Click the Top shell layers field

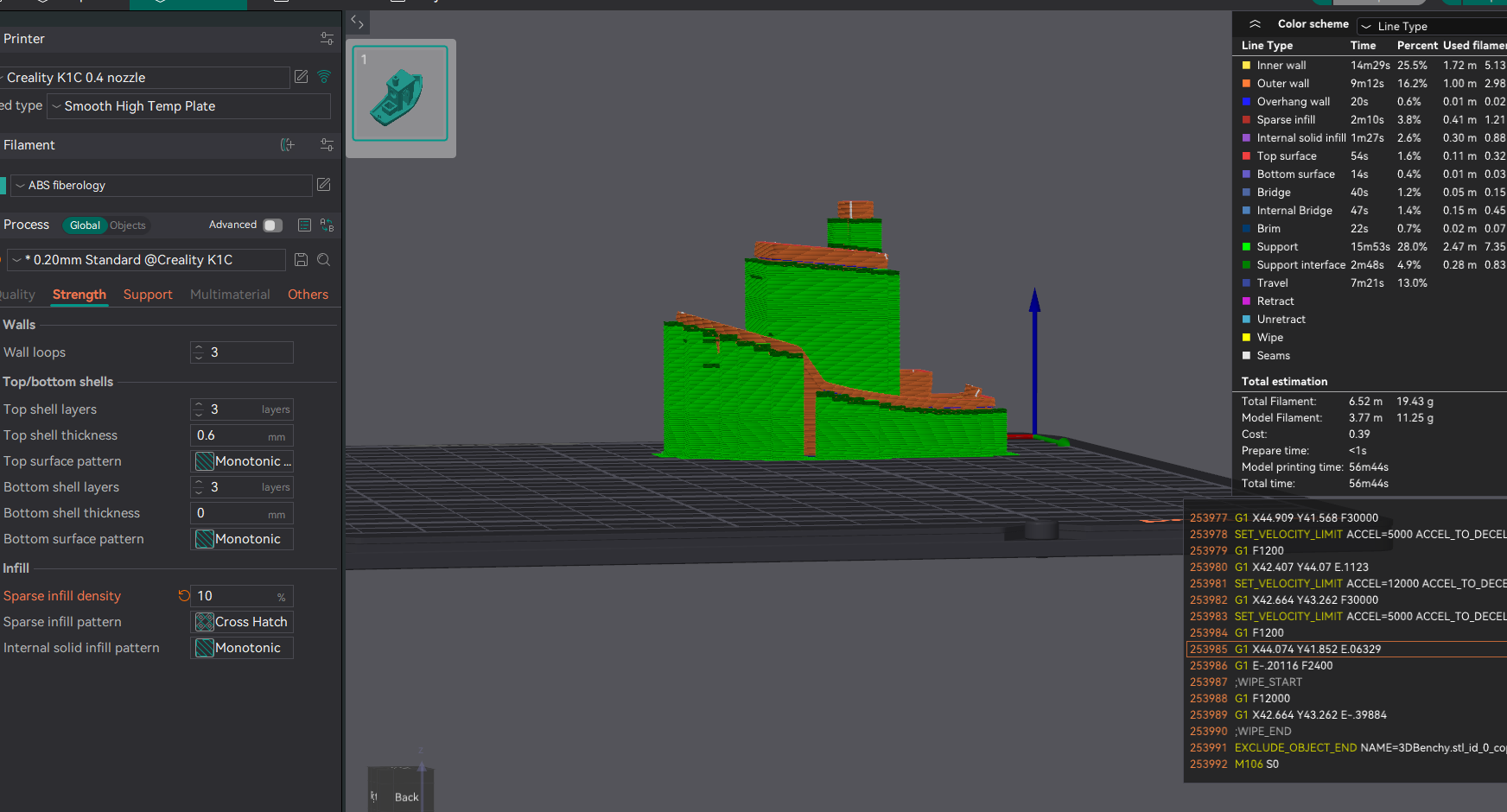pos(242,409)
